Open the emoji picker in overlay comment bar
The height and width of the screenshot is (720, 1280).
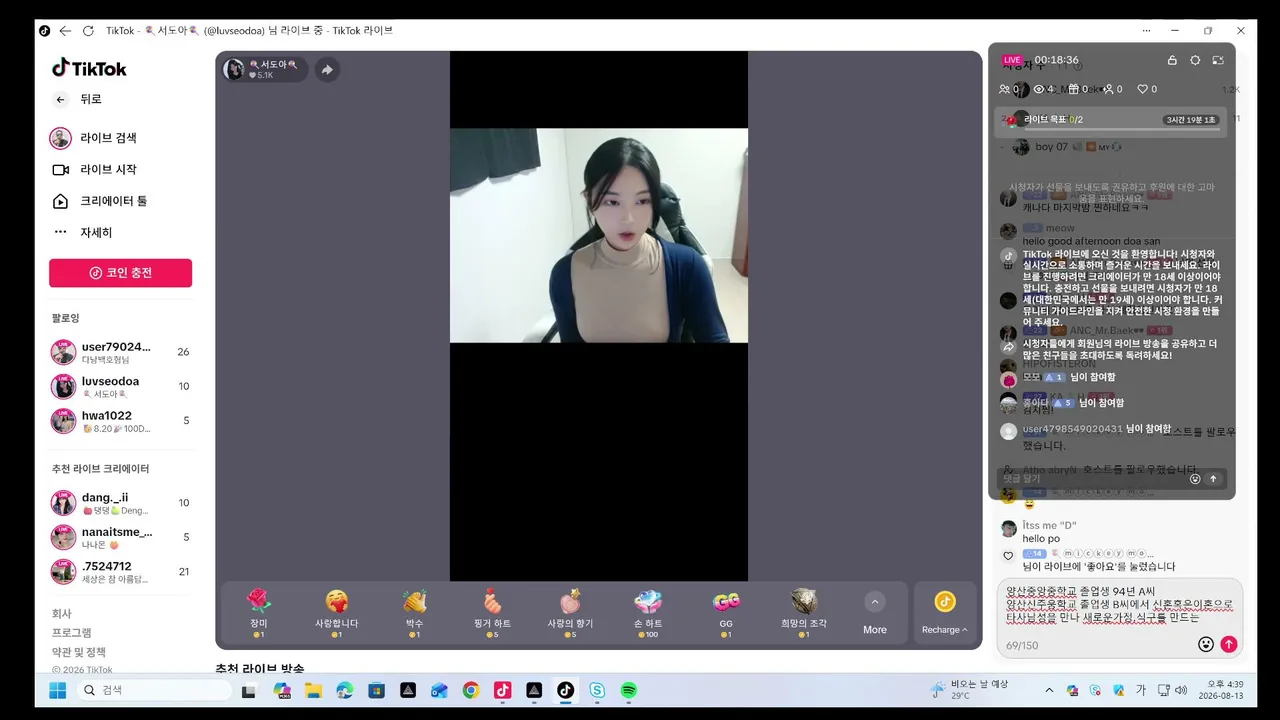pyautogui.click(x=1195, y=479)
